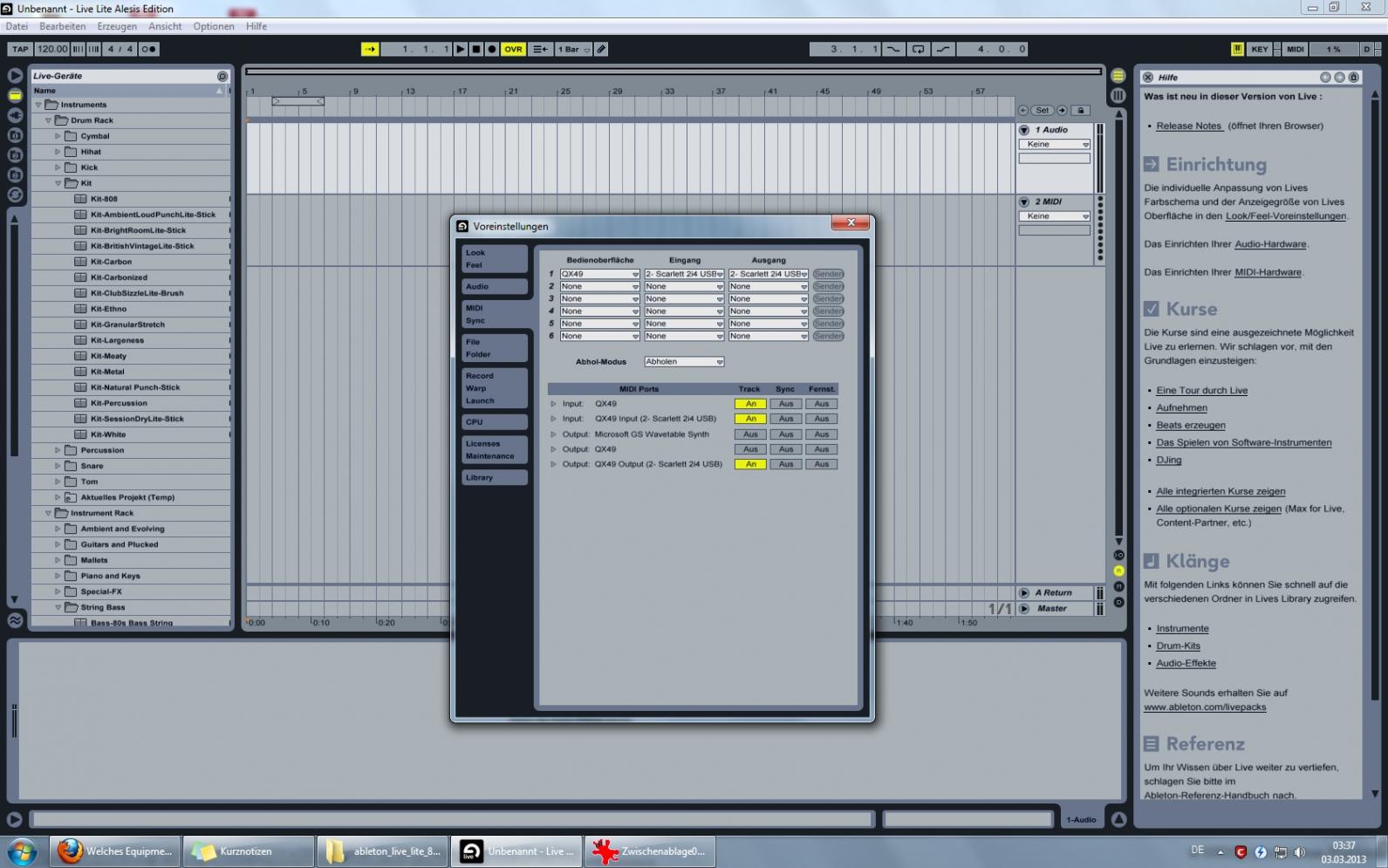Click the Stop transport button

(476, 49)
